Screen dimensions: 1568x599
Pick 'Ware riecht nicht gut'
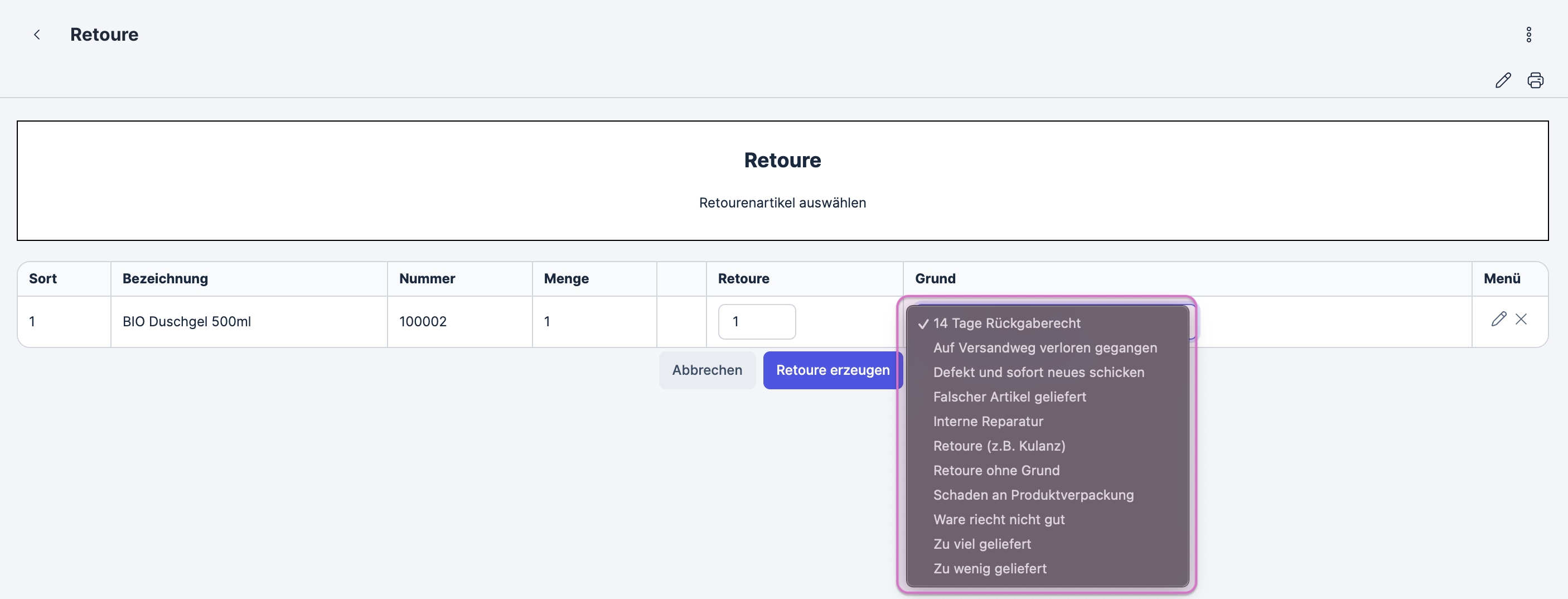coord(998,519)
